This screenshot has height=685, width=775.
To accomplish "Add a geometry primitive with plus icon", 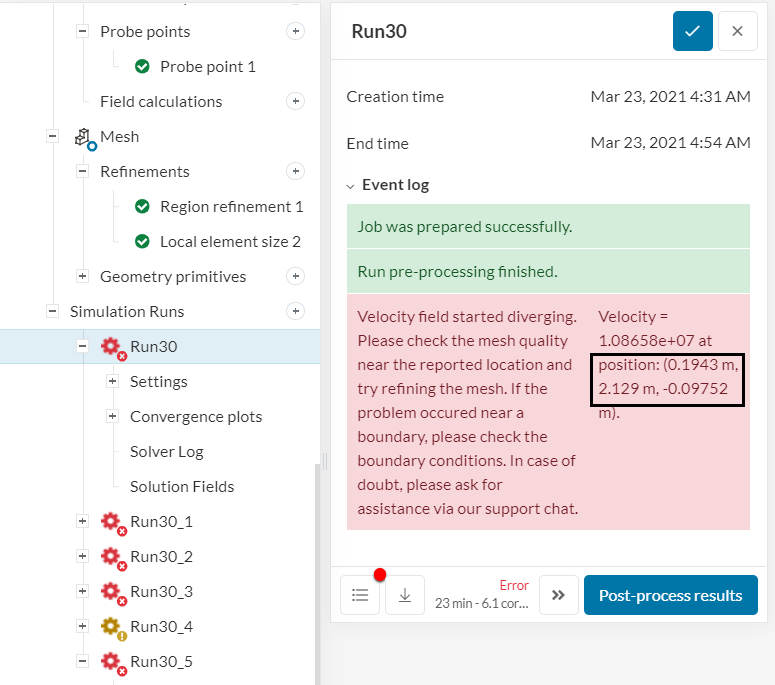I will tap(296, 276).
